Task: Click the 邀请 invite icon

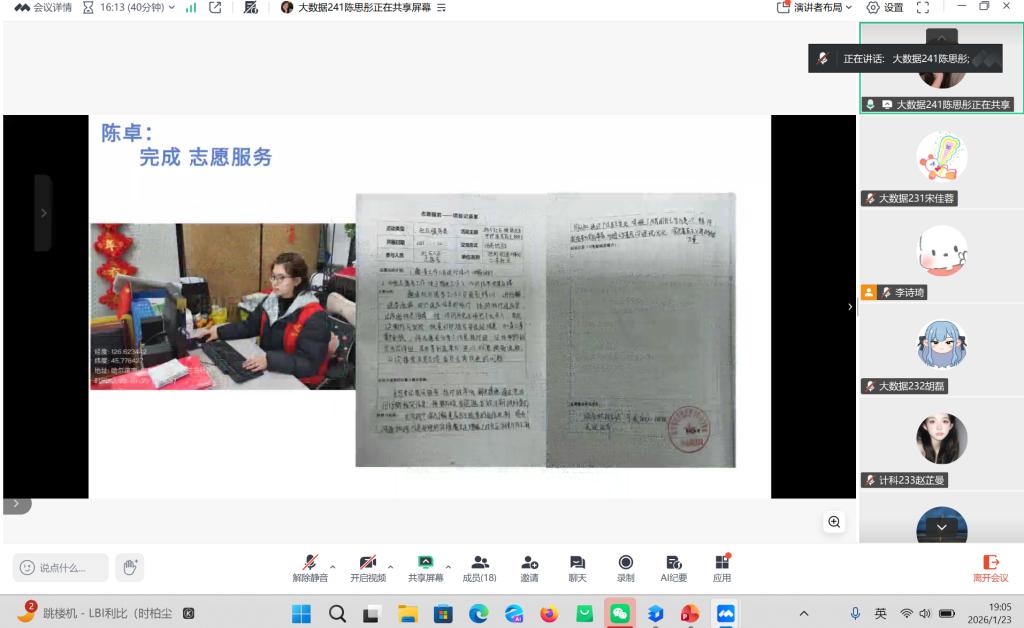Action: pos(529,568)
